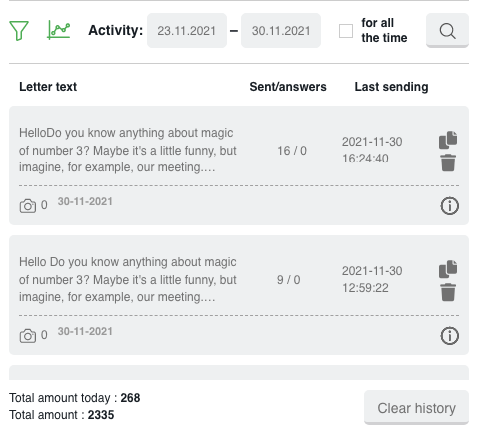Click the Clear history button
The width and height of the screenshot is (483, 435).
[x=416, y=408]
